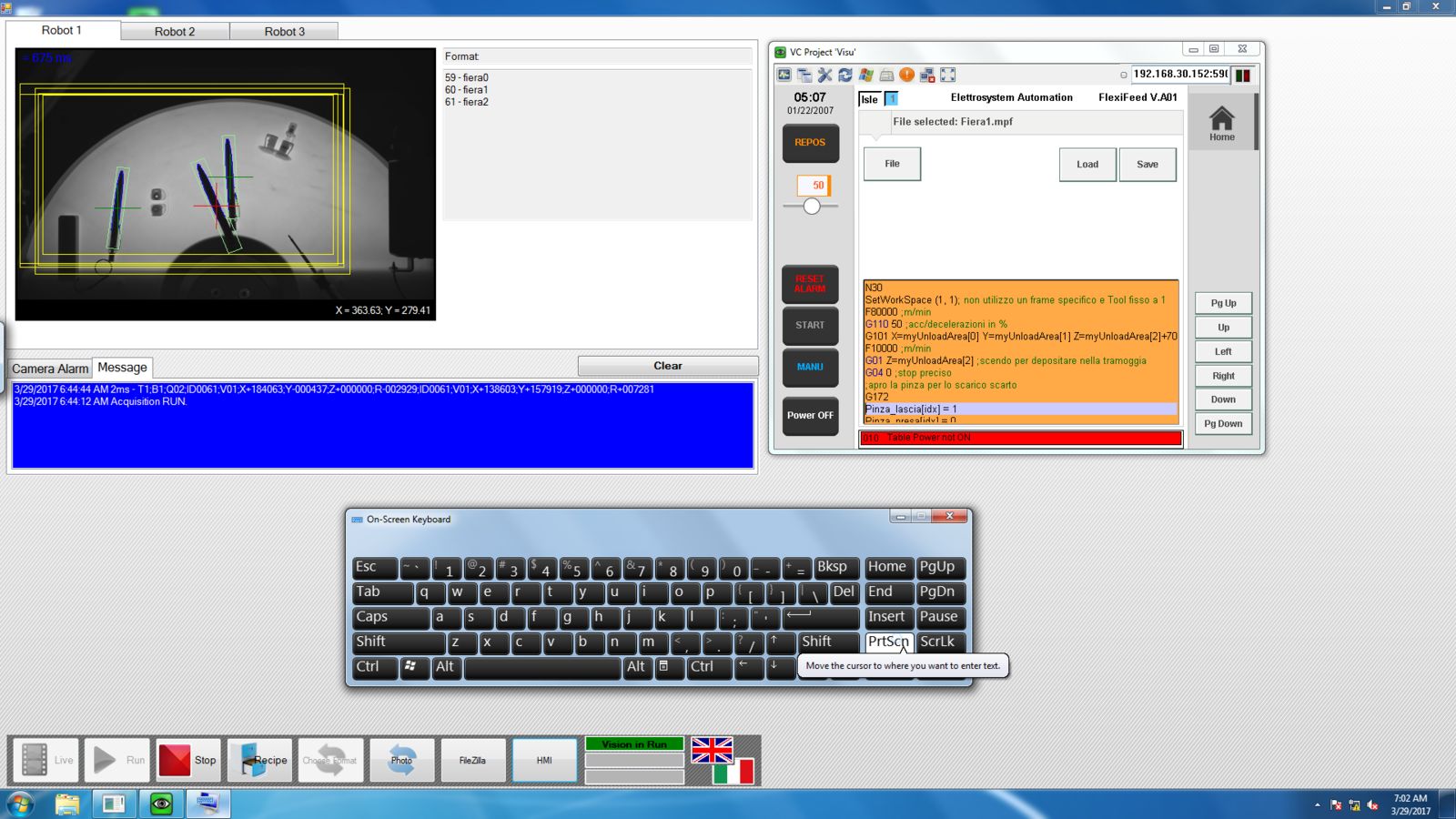Image resolution: width=1456 pixels, height=819 pixels.
Task: Click the fullscreen icon in VC toolbar
Action: (948, 75)
